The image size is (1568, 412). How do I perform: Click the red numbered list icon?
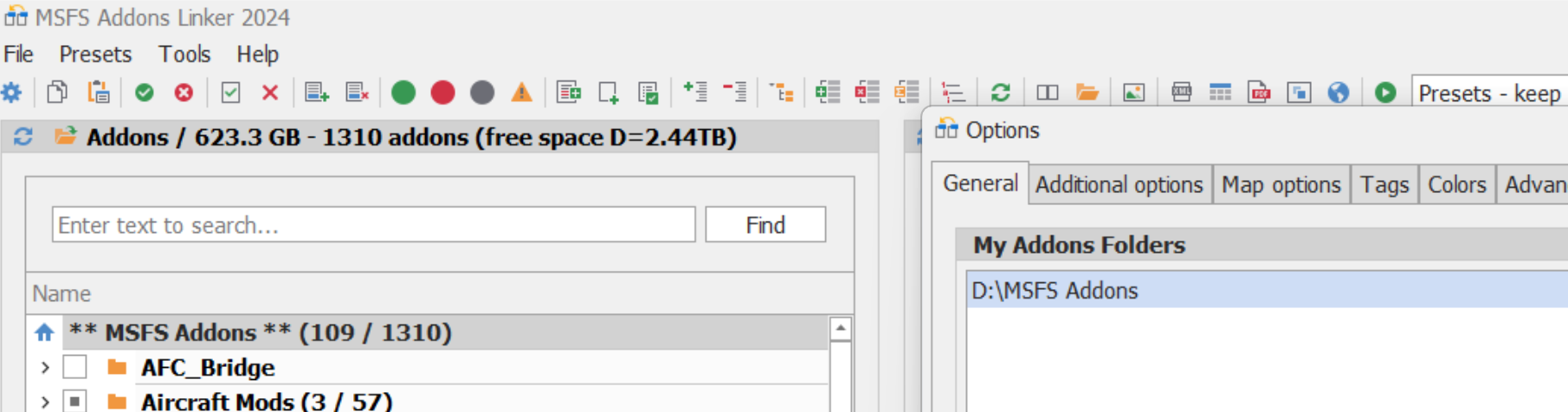coord(953,92)
